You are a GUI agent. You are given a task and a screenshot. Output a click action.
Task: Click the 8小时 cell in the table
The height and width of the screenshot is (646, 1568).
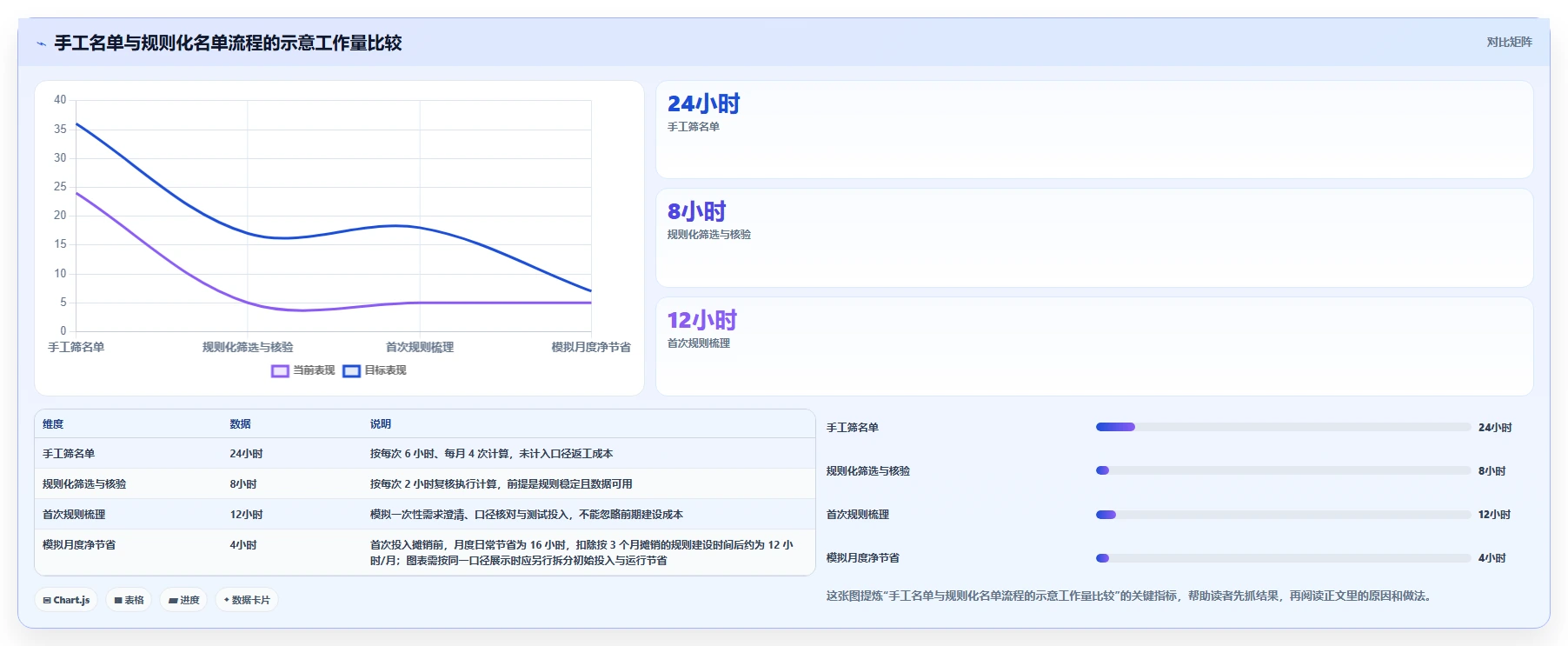(x=243, y=484)
